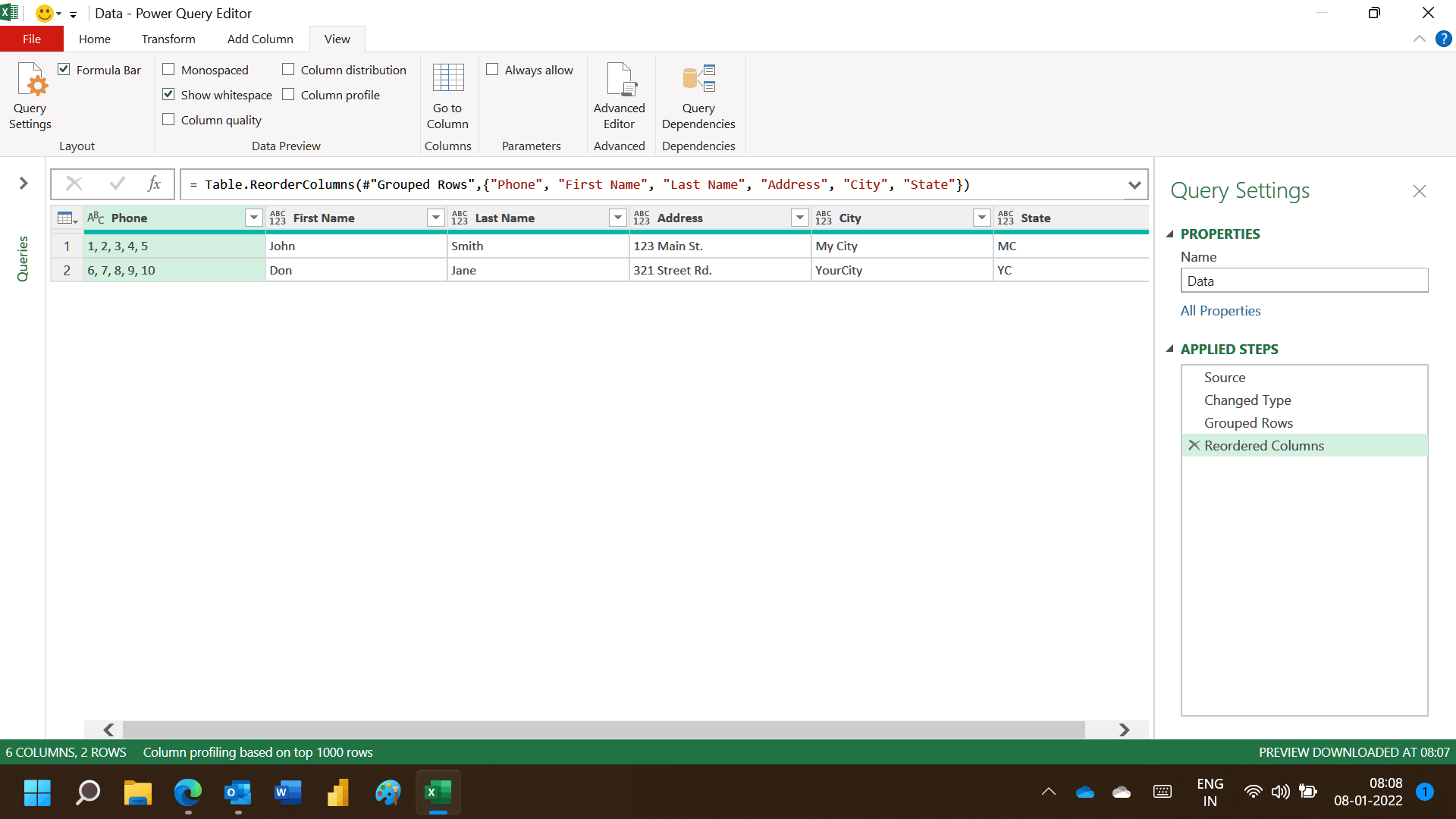
Task: Select the Transform ribbon tab
Action: click(x=168, y=39)
